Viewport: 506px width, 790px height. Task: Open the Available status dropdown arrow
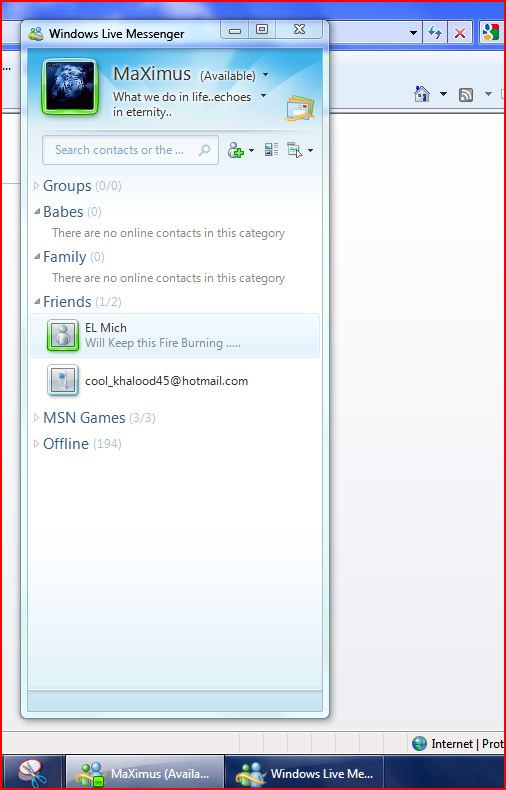click(x=266, y=76)
